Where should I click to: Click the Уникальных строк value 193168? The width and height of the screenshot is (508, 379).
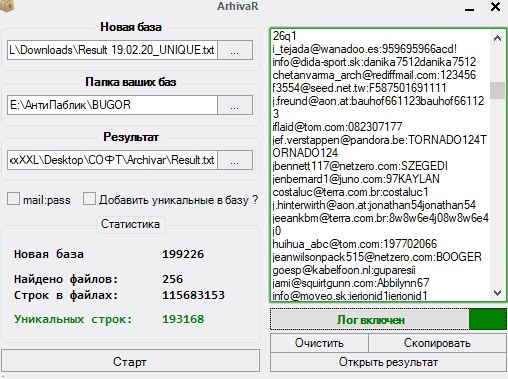pyautogui.click(x=183, y=319)
